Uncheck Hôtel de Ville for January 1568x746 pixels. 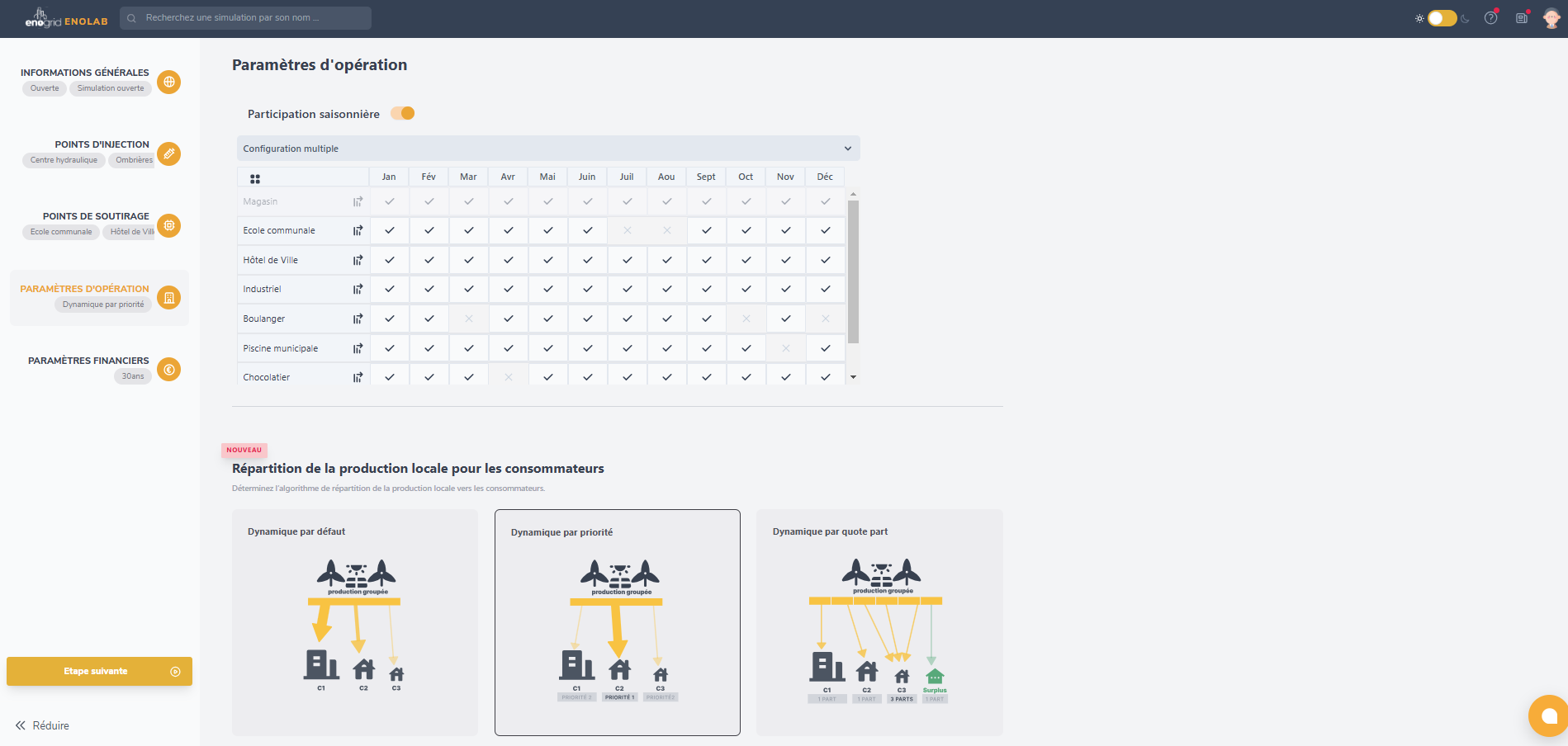(x=389, y=260)
